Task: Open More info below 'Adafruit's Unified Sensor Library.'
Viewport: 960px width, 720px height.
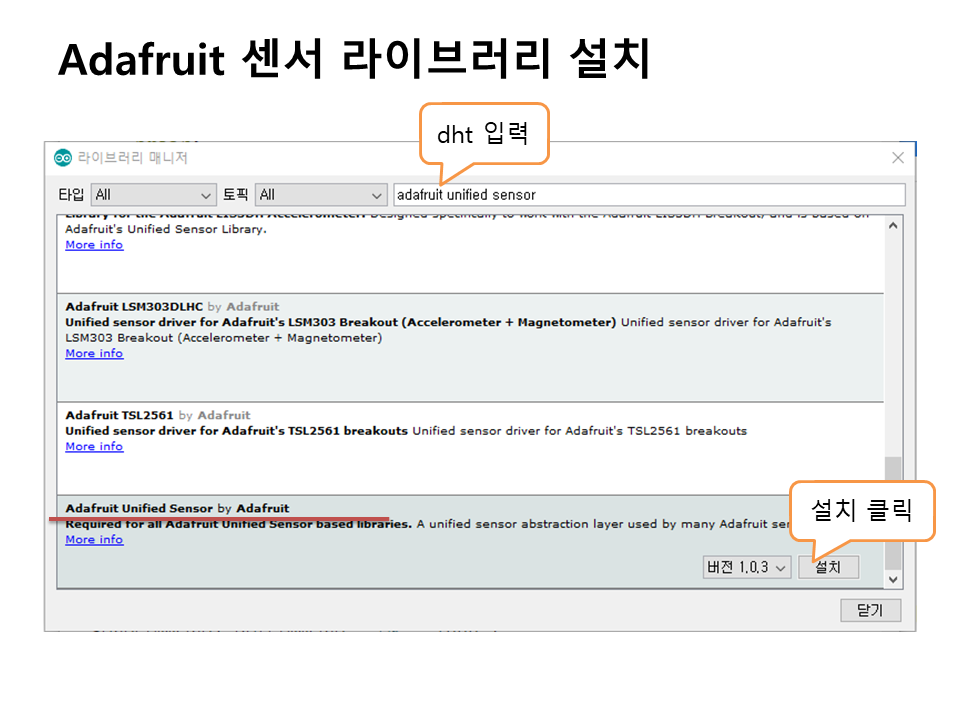Action: point(94,245)
